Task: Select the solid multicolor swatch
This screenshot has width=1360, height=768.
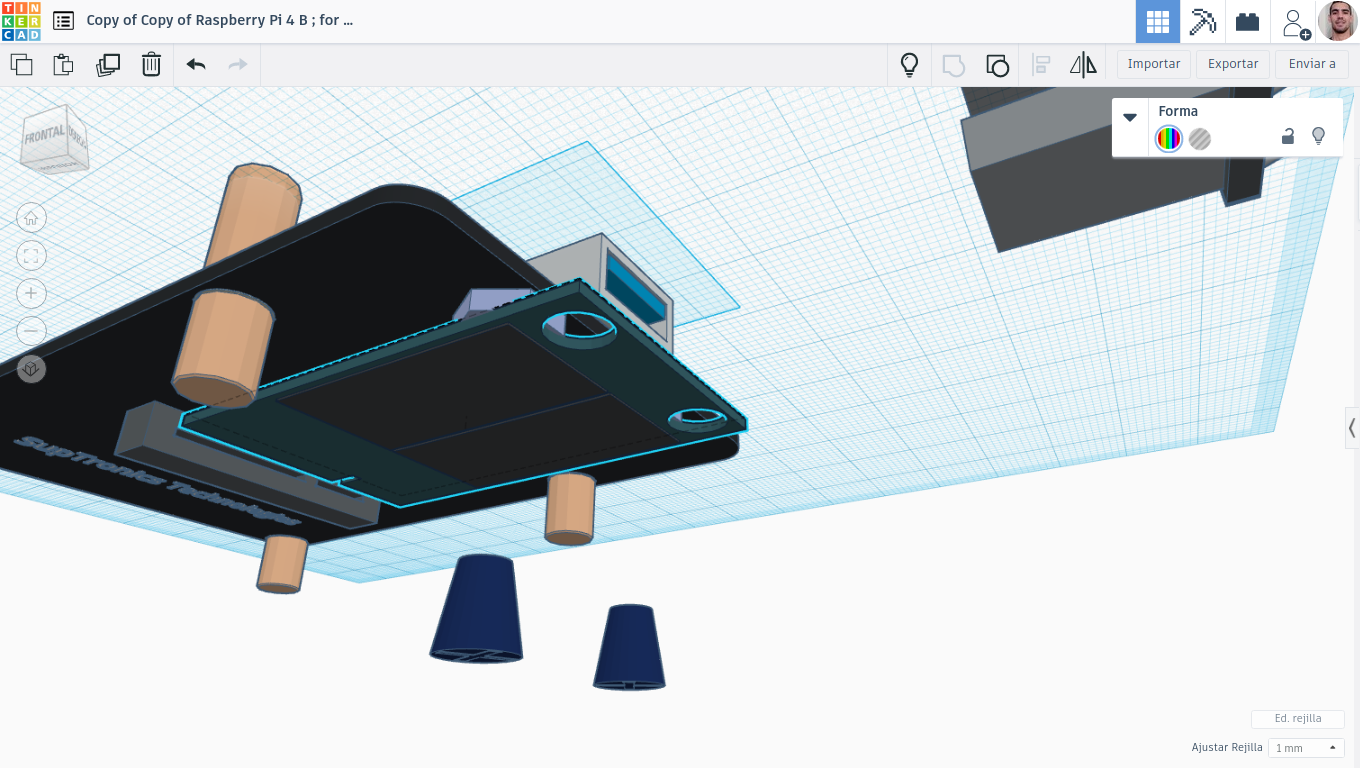Action: [x=1168, y=139]
